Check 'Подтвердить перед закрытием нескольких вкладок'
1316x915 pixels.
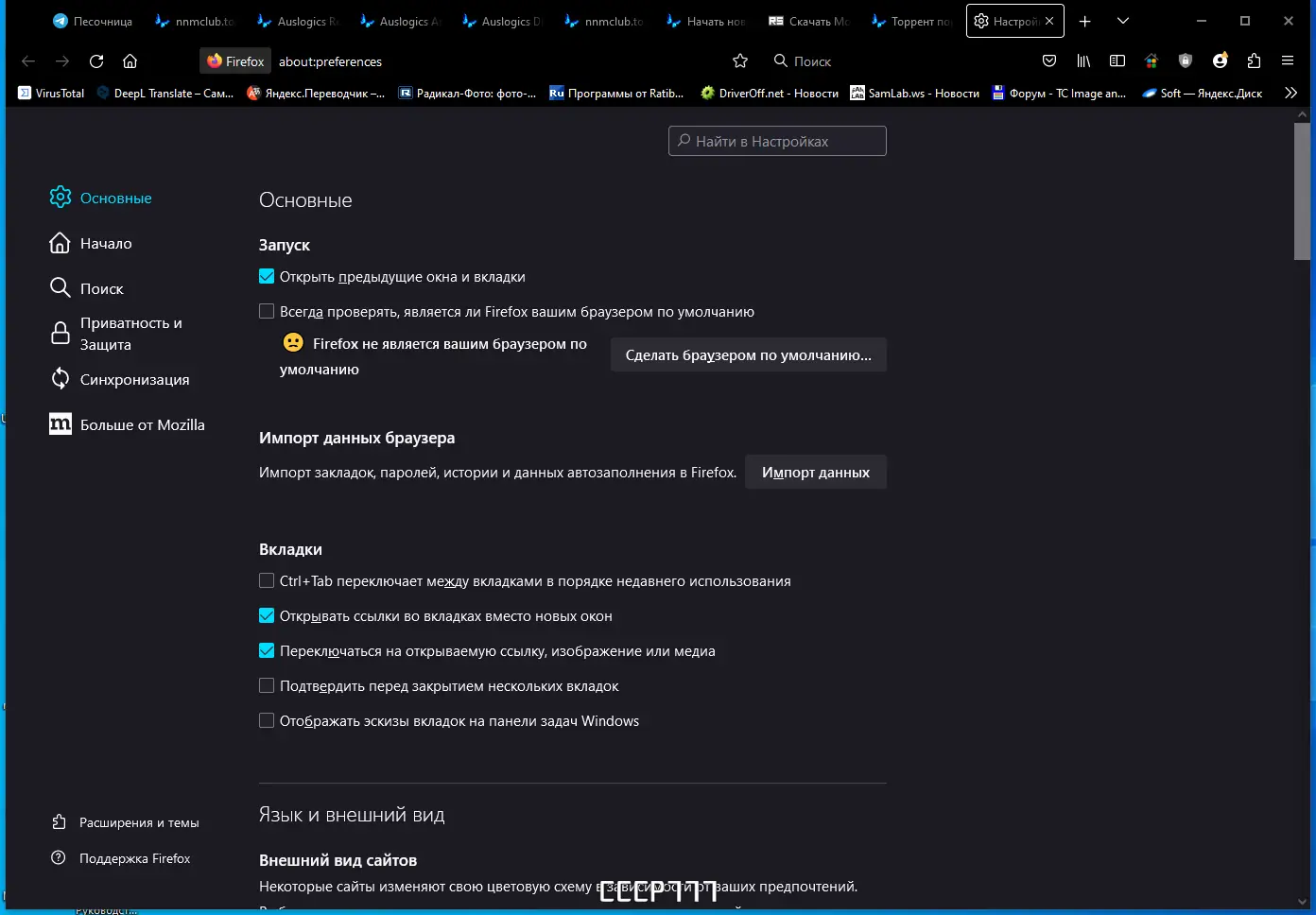[x=267, y=685]
